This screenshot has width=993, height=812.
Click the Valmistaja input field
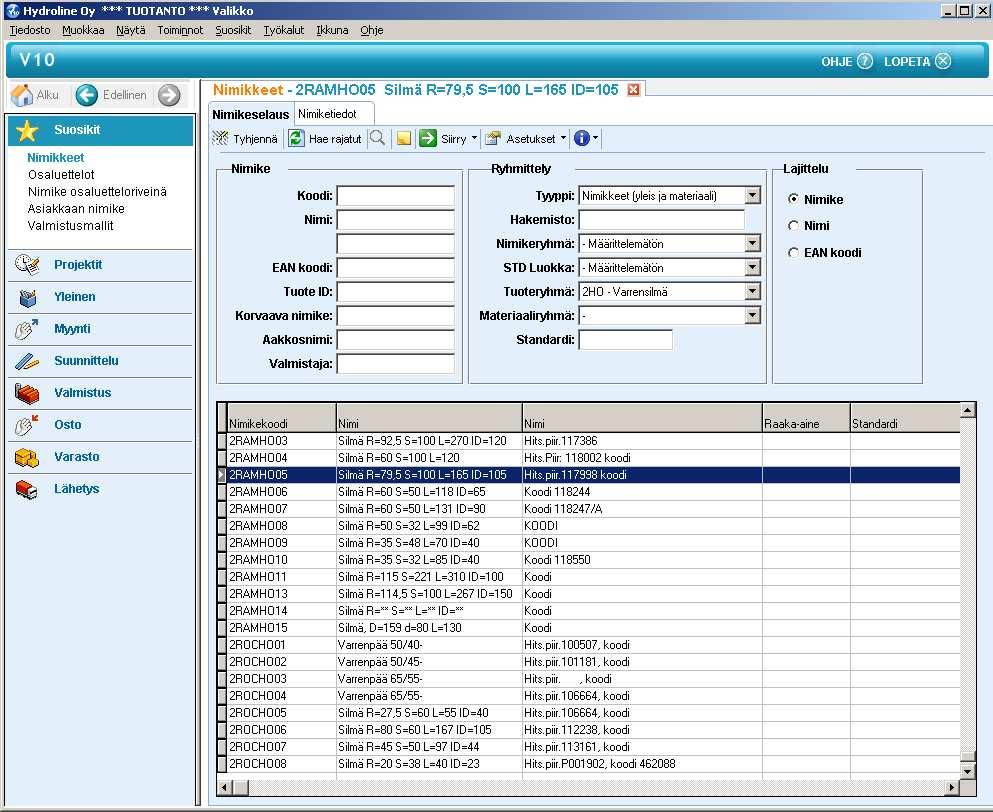[396, 364]
